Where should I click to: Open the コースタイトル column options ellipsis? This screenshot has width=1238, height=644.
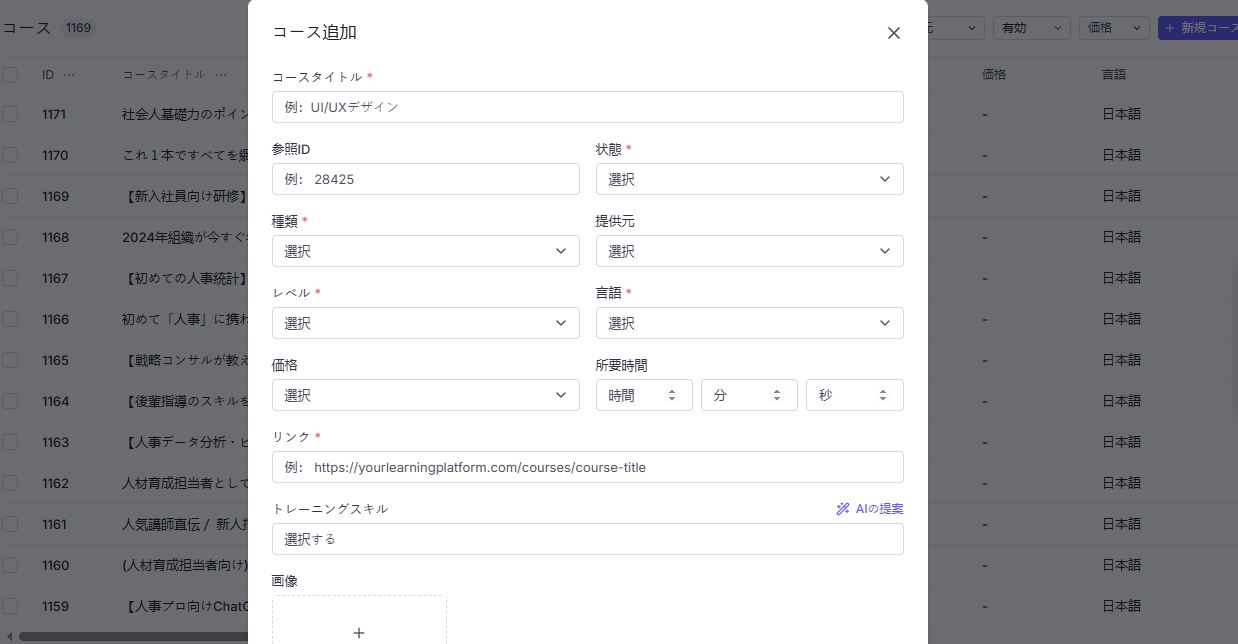(221, 75)
